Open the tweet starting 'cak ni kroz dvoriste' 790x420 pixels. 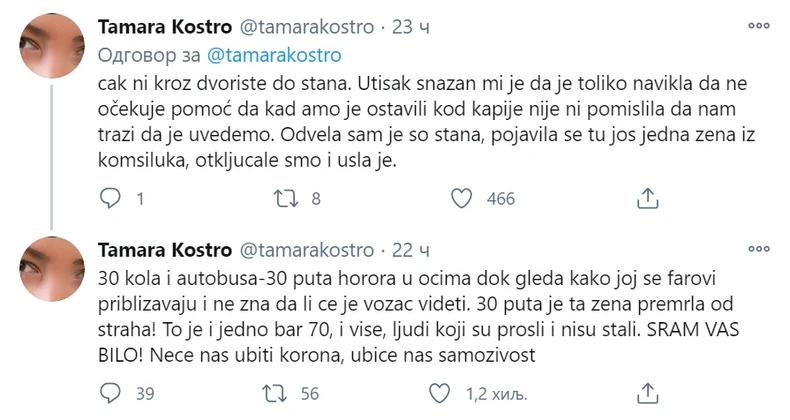coord(400,119)
